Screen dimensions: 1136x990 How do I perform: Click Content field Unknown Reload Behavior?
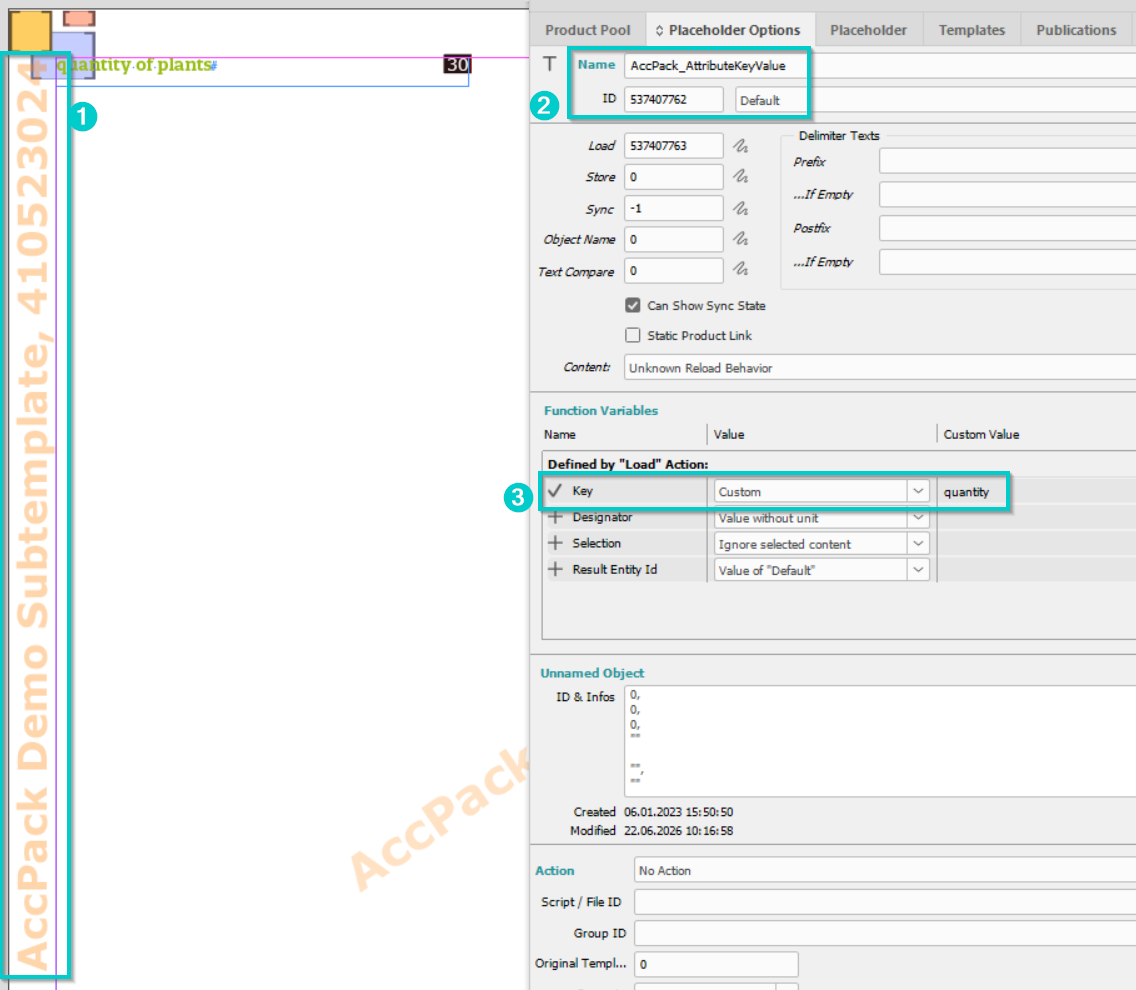pos(880,367)
